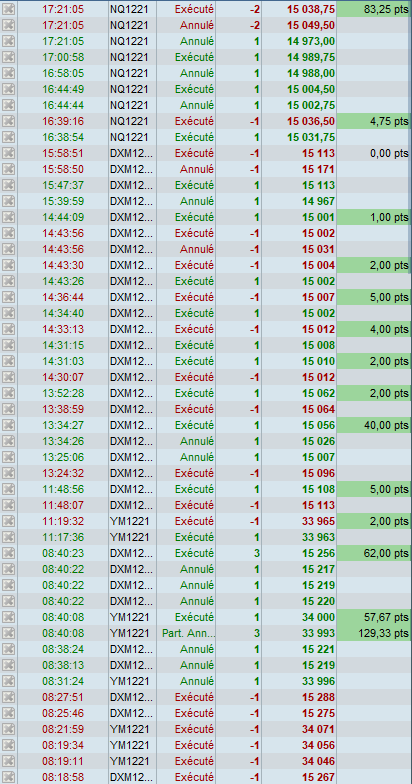Select the 15 049,50 price cell
Image resolution: width=412 pixels, height=784 pixels.
pos(298,25)
